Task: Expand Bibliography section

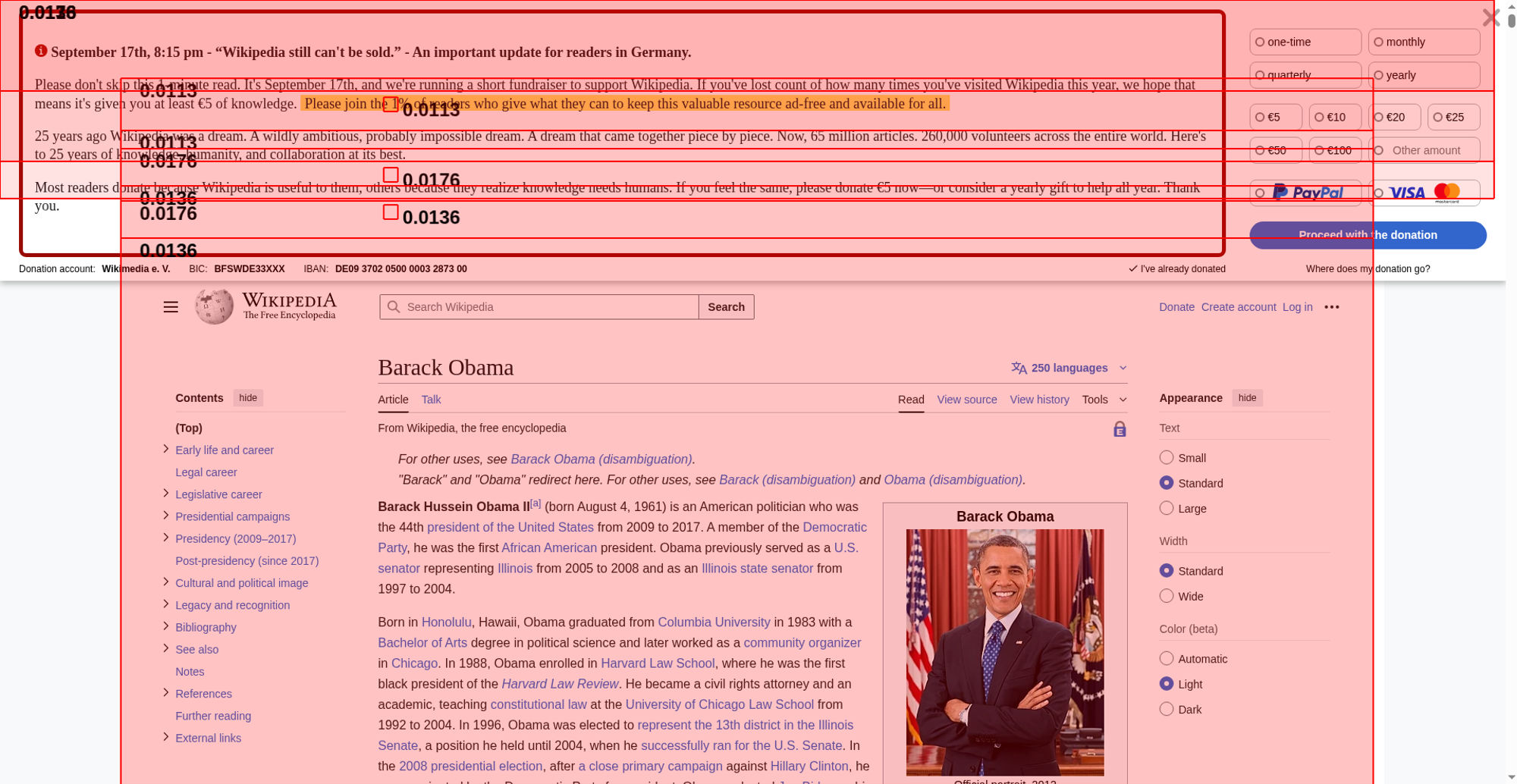Action: [x=166, y=626]
